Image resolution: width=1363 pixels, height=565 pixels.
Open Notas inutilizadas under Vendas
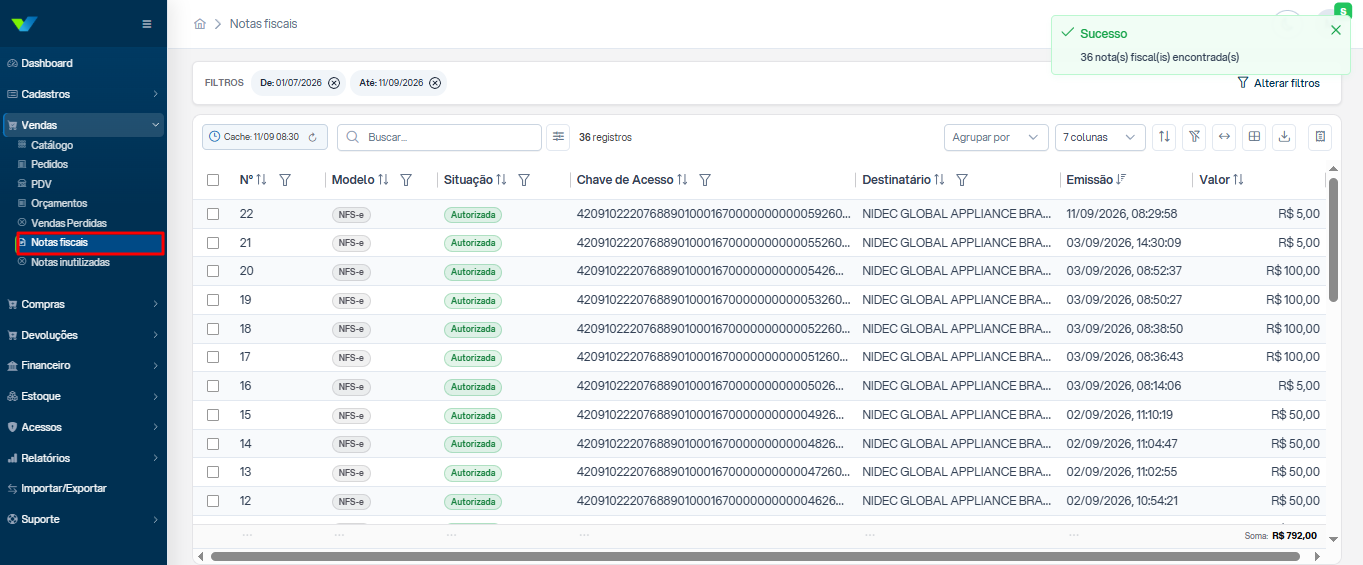click(x=70, y=262)
